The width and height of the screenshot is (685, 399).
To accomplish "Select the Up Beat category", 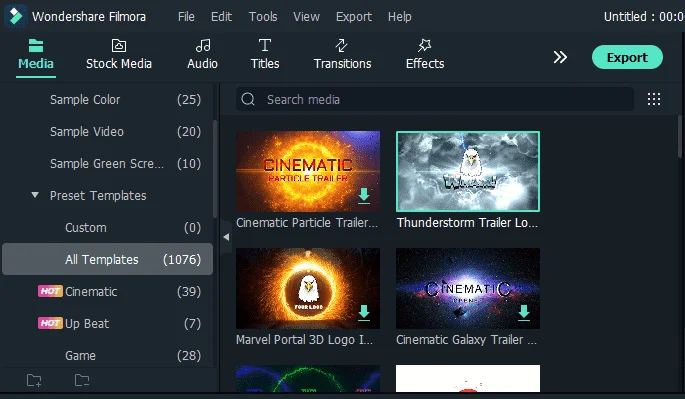I will (107, 323).
